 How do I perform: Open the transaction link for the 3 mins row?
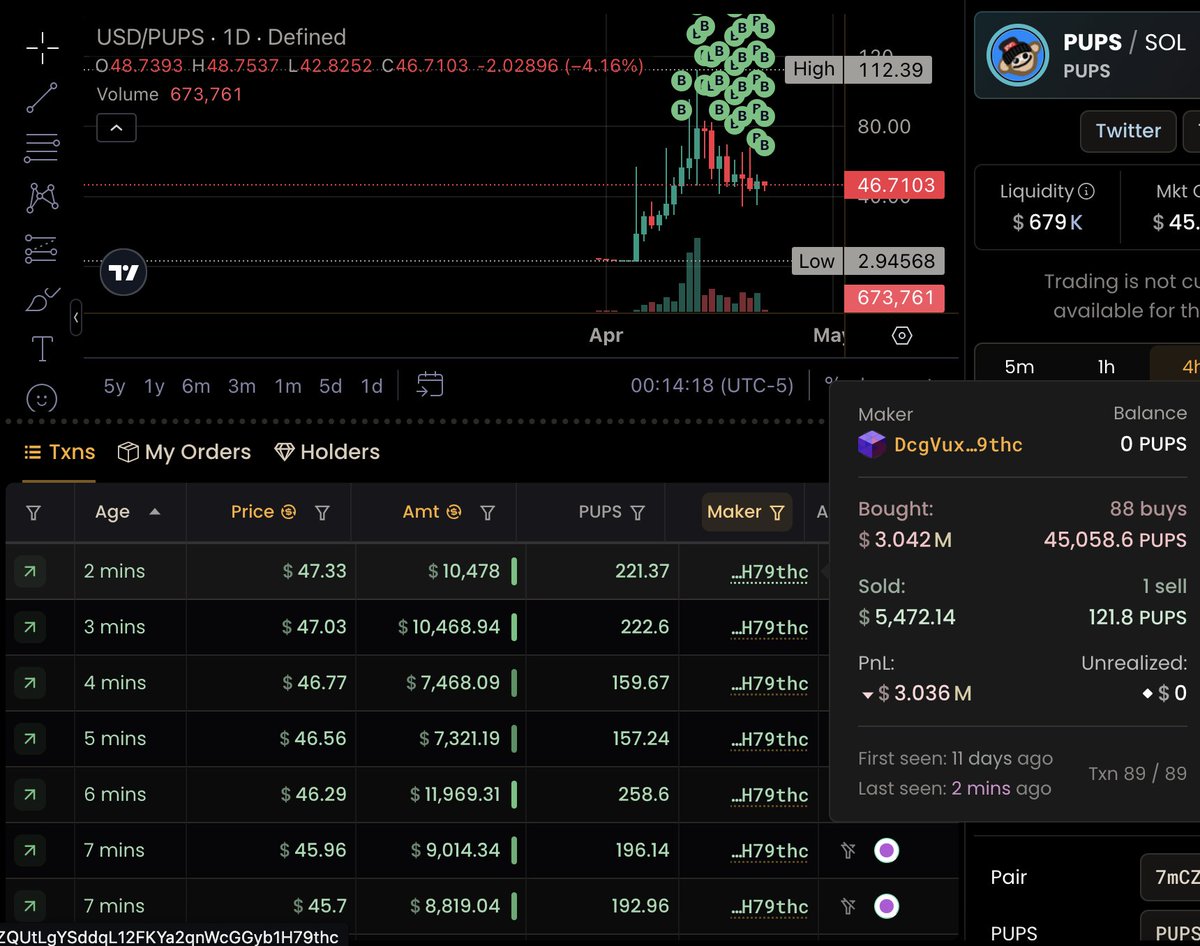tap(30, 627)
